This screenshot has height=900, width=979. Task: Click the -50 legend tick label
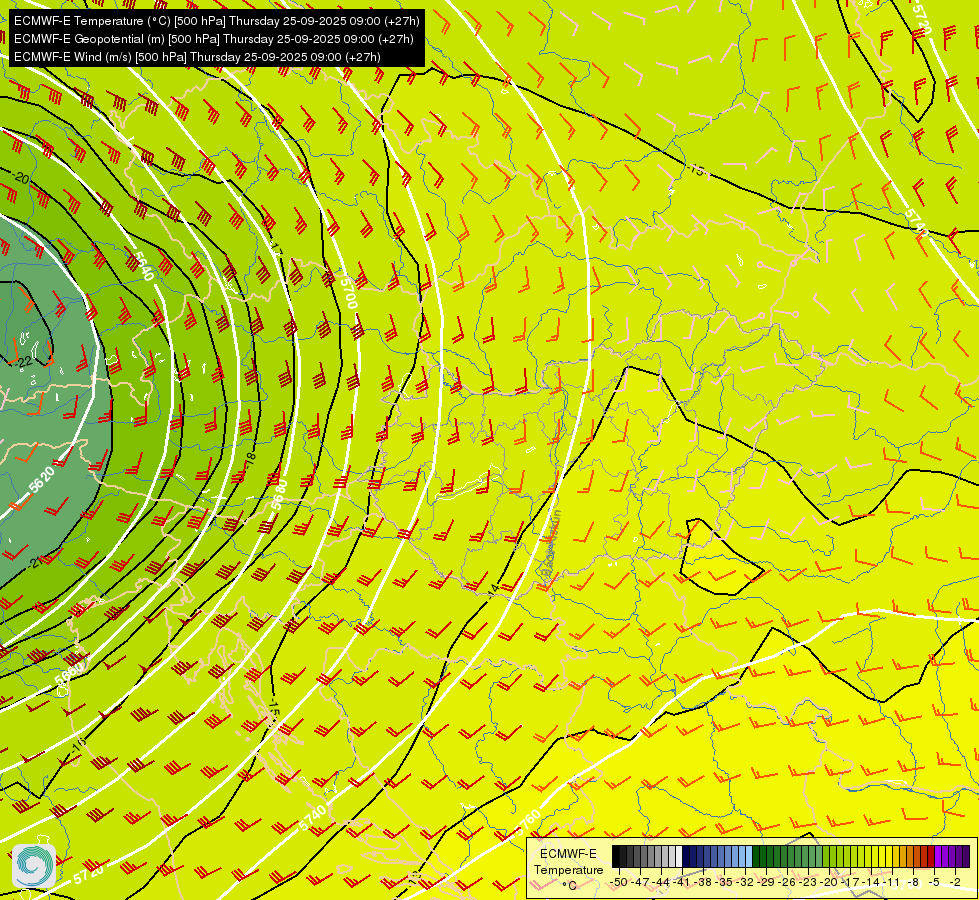click(619, 882)
